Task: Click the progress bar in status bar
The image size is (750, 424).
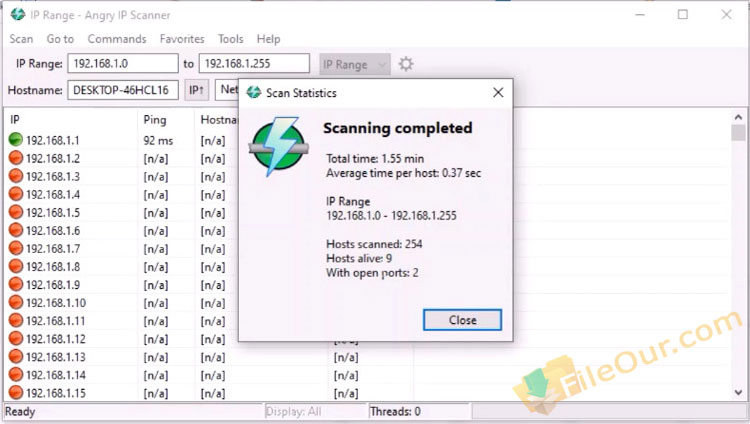Action: (x=609, y=411)
